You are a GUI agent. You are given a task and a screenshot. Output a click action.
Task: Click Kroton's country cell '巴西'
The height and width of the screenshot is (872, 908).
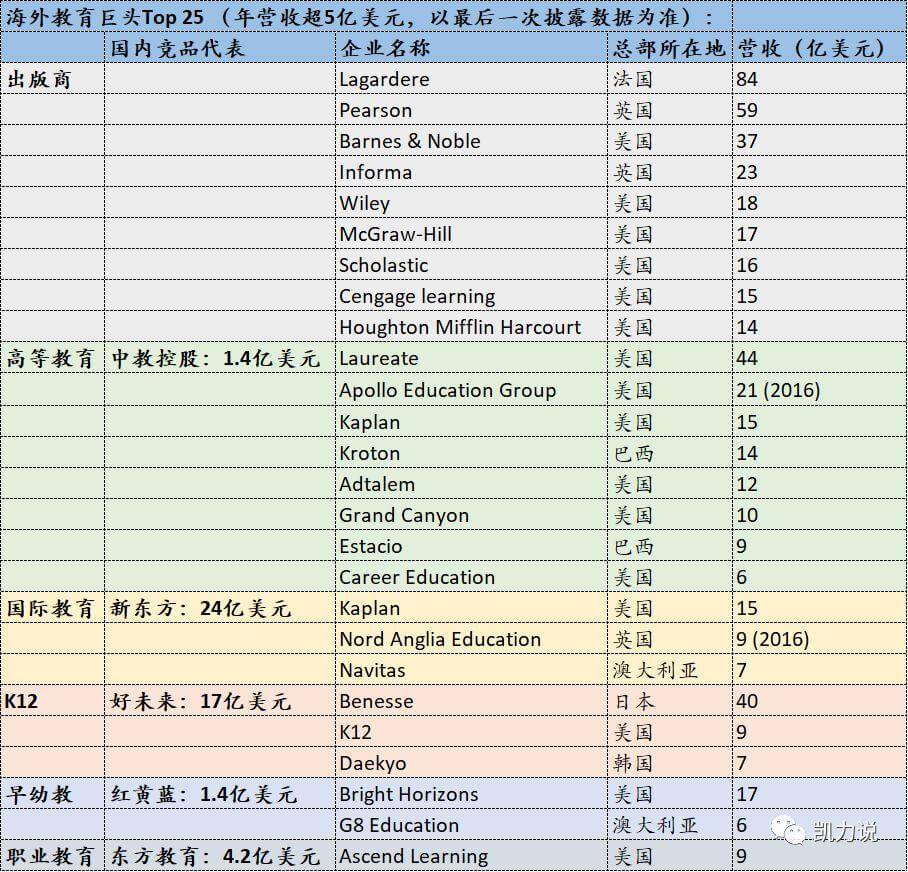click(670, 453)
